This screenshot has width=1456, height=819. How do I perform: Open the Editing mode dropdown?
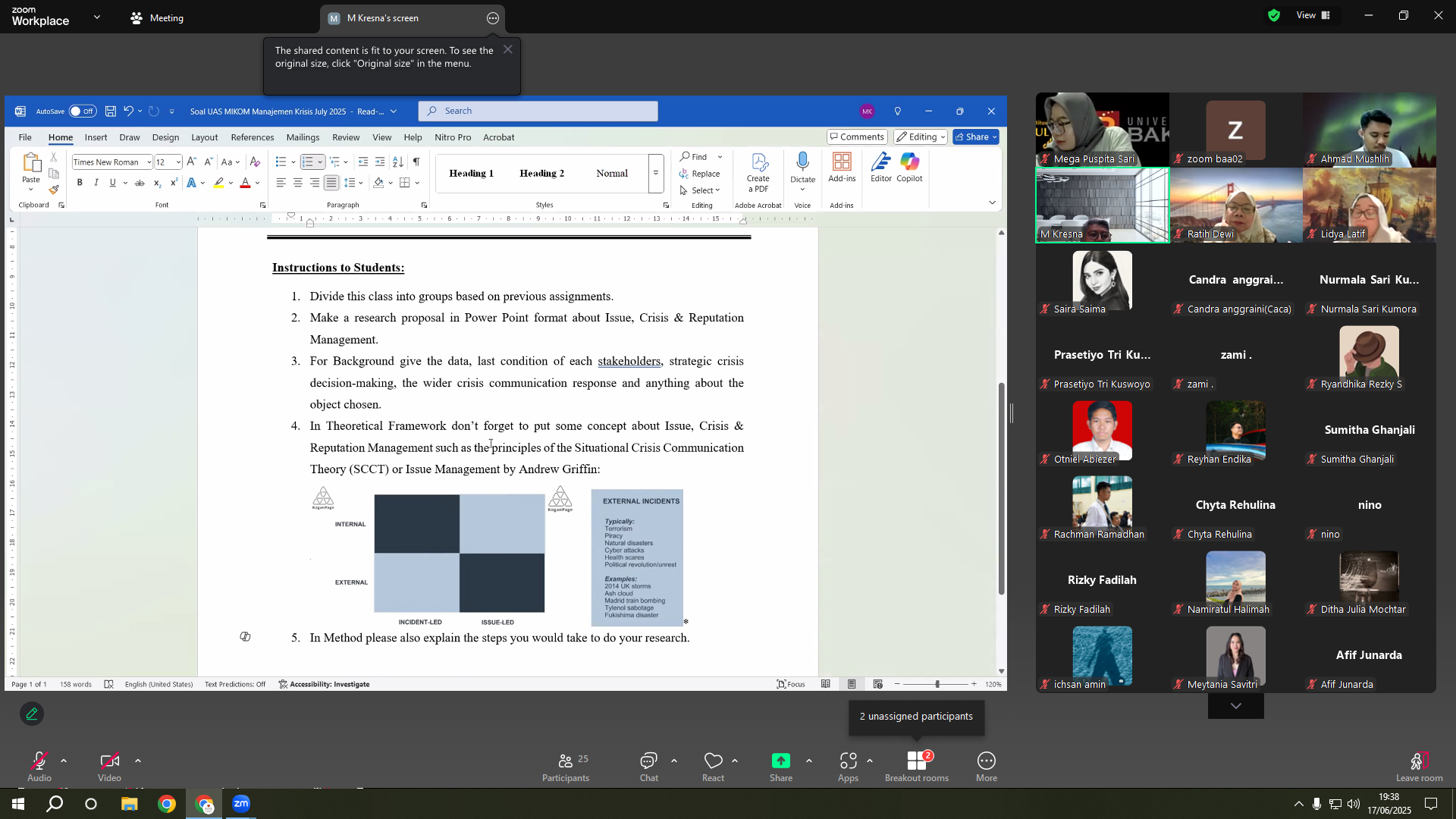pyautogui.click(x=921, y=137)
